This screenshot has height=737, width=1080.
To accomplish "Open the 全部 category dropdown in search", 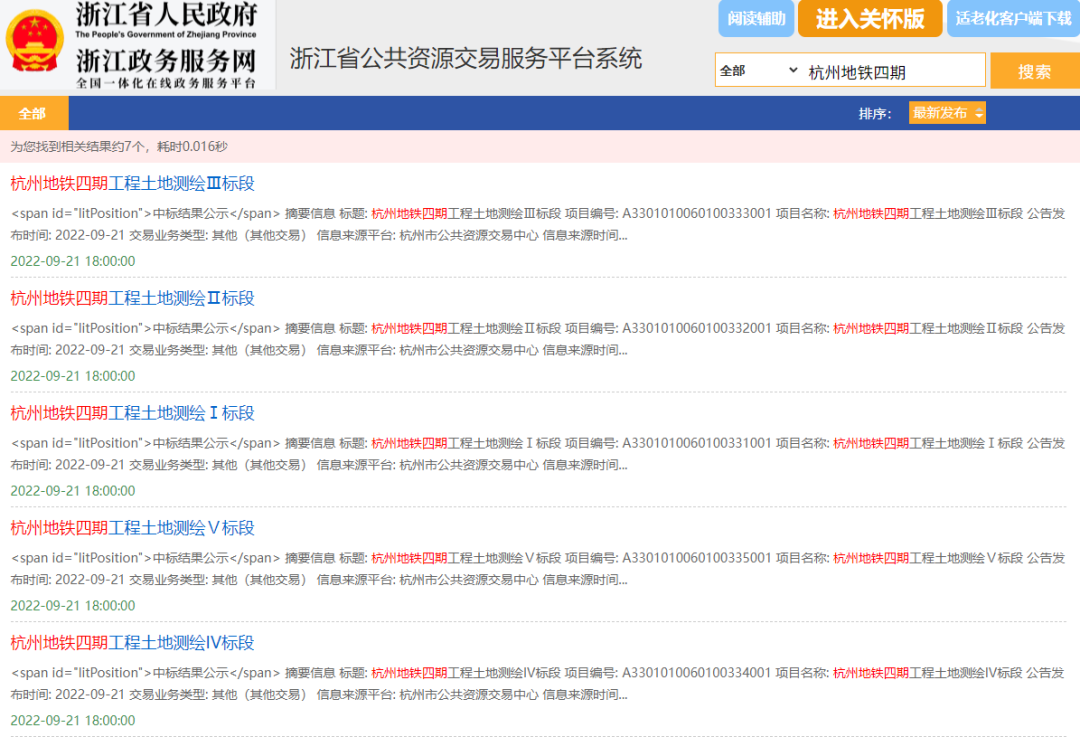I will point(758,70).
